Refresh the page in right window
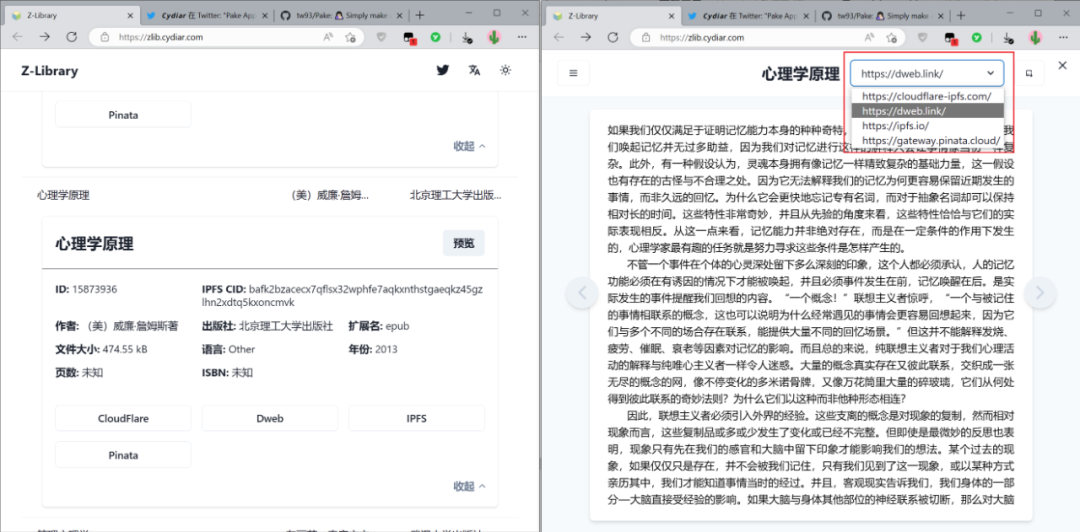 [612, 37]
